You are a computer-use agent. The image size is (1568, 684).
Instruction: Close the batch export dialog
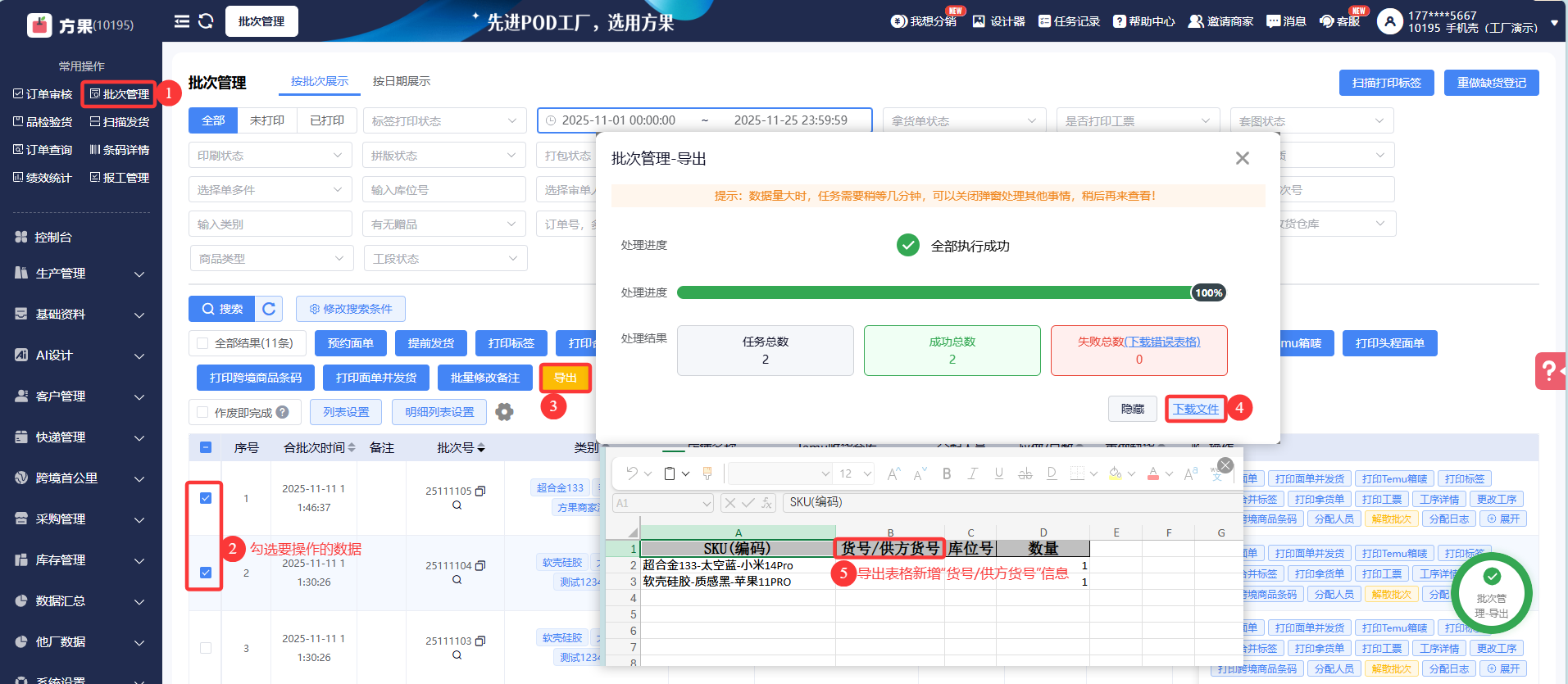click(x=1242, y=158)
